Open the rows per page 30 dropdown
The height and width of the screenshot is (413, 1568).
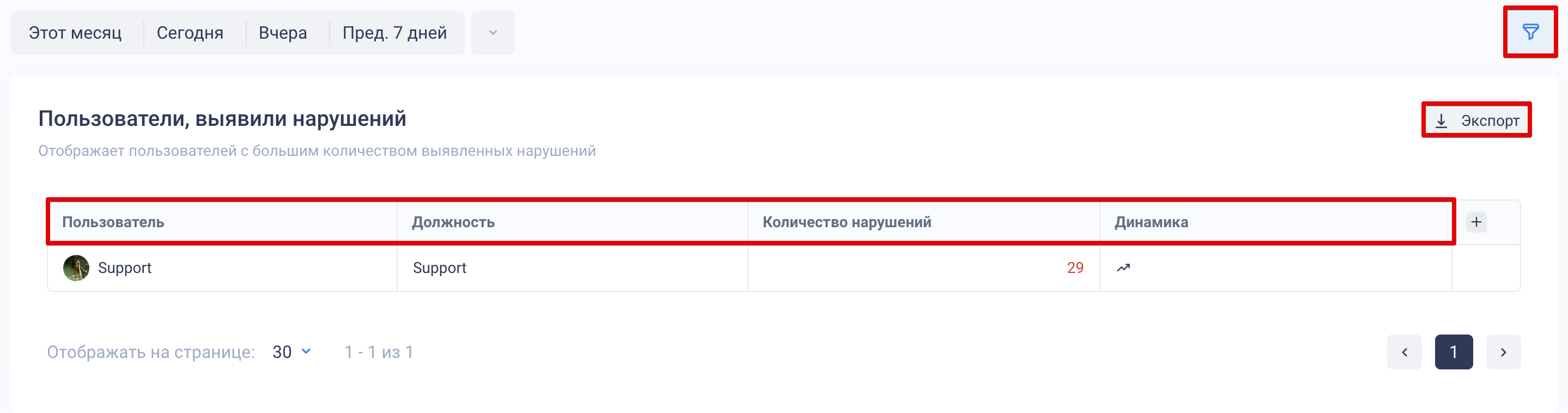(292, 351)
